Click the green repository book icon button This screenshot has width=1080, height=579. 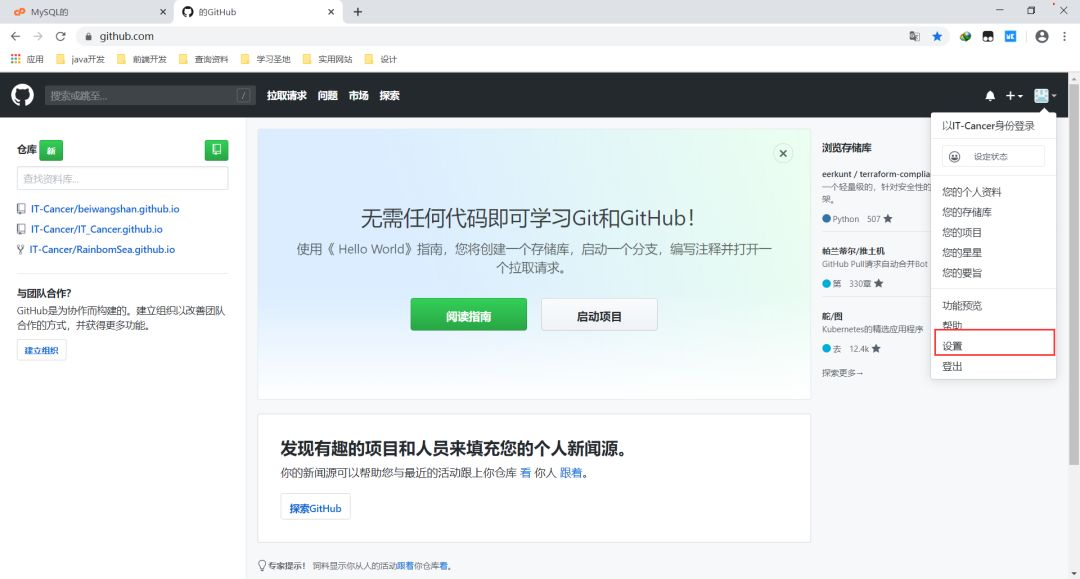[x=216, y=150]
